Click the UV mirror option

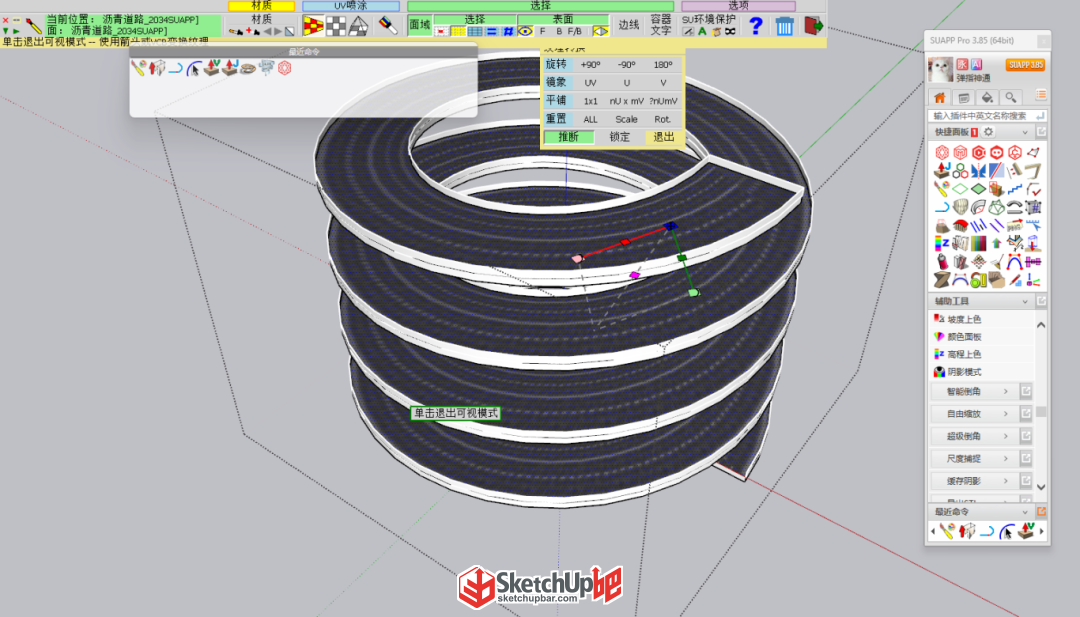pyautogui.click(x=590, y=83)
